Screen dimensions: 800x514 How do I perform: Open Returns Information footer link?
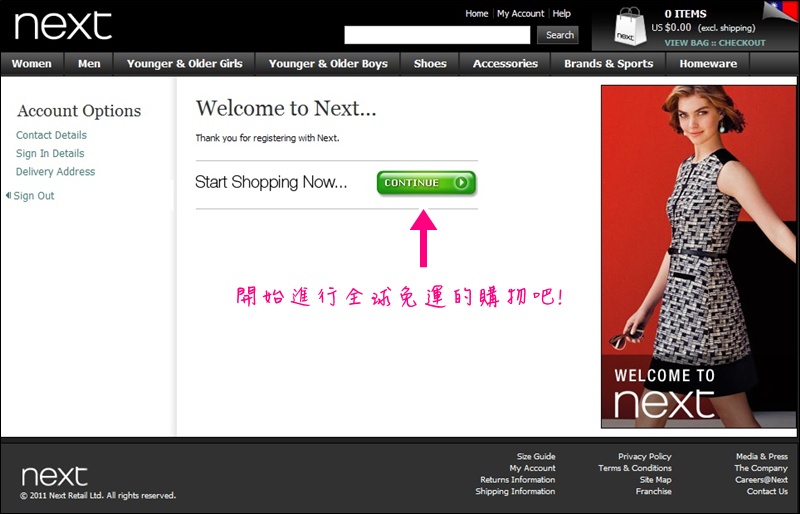pos(517,480)
